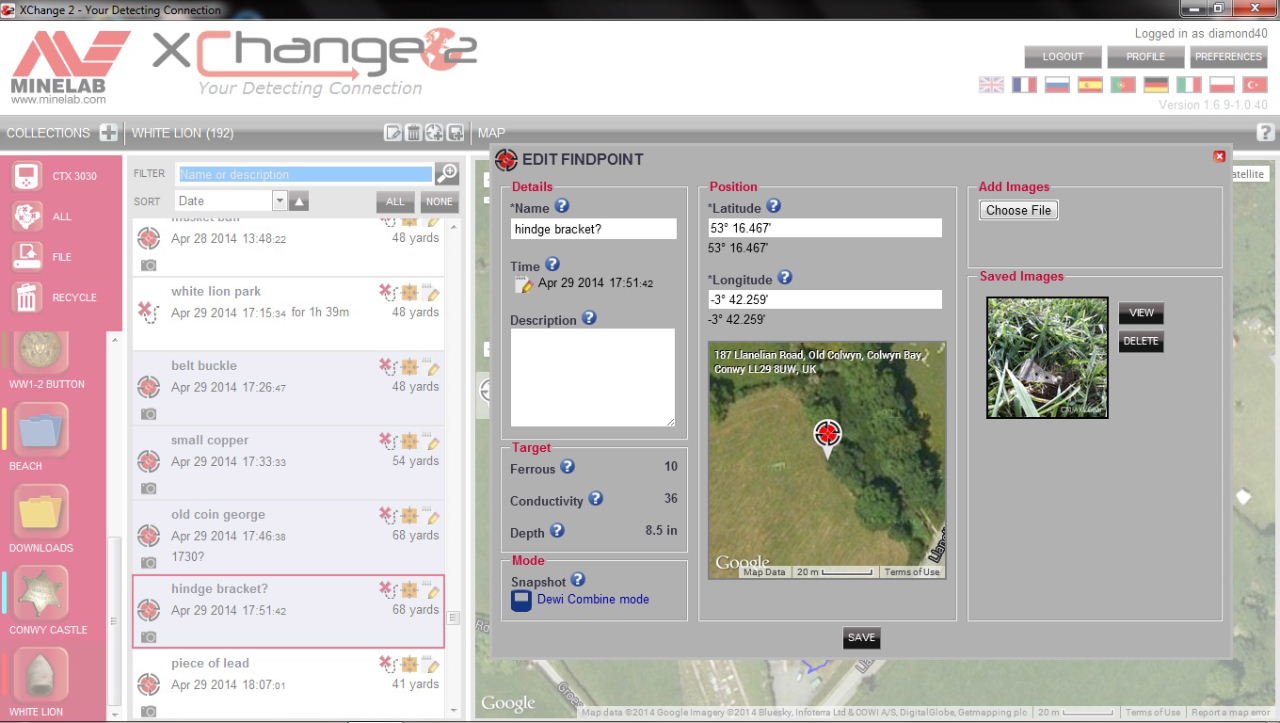Click the help icon beside Conductivity label
This screenshot has height=723, width=1280.
tap(596, 498)
